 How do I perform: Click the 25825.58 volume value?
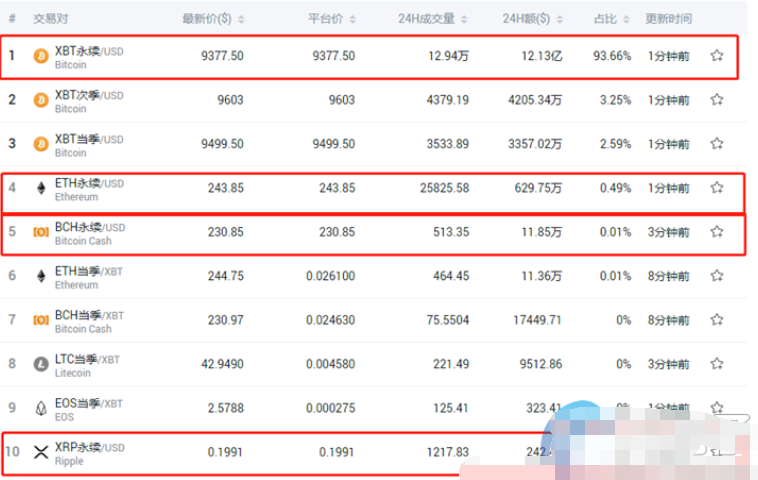pos(445,188)
